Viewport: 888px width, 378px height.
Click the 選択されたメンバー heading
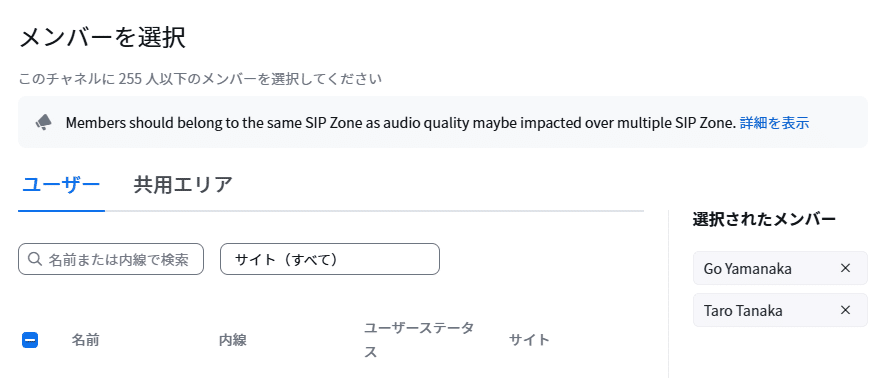[x=764, y=219]
